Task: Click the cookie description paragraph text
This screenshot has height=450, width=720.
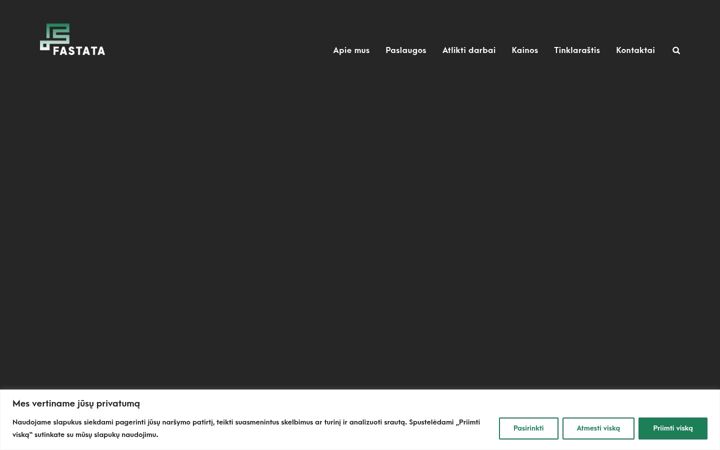Action: coord(246,428)
